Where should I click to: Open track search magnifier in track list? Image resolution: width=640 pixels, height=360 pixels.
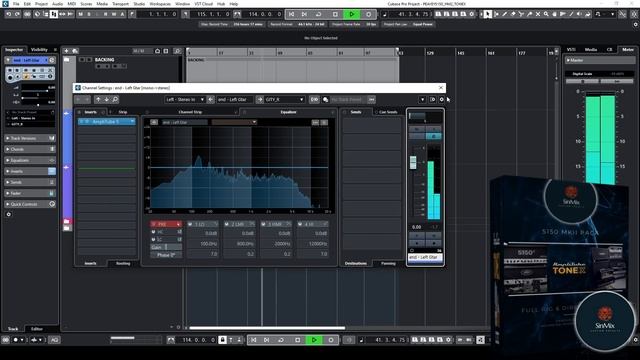tap(178, 51)
